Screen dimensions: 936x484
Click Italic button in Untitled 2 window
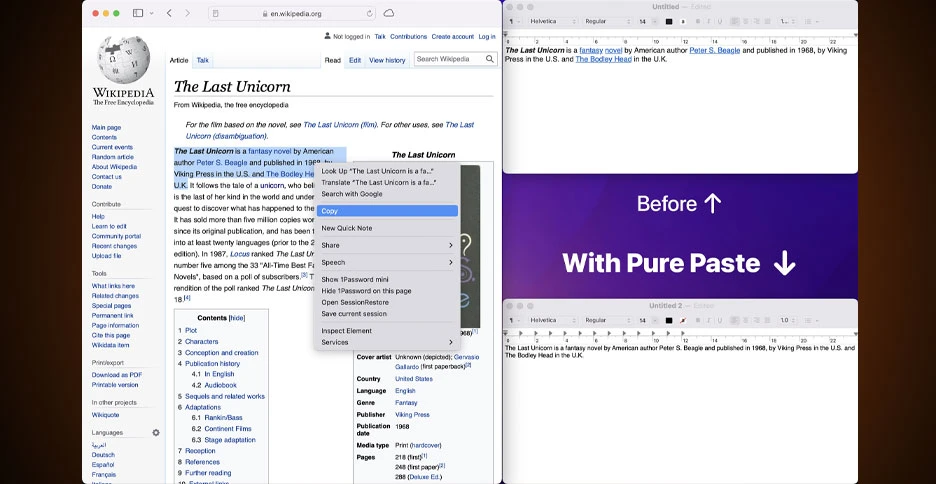tap(709, 320)
